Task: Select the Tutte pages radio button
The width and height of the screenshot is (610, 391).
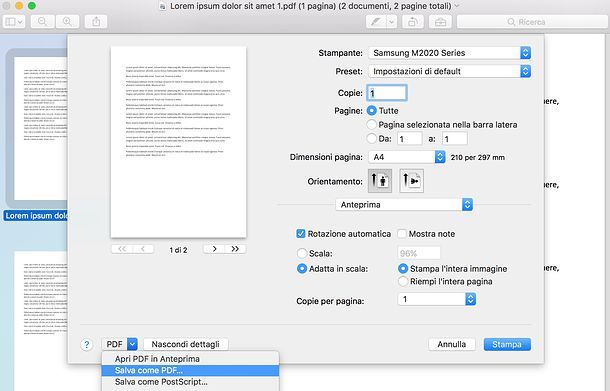Action: point(372,111)
